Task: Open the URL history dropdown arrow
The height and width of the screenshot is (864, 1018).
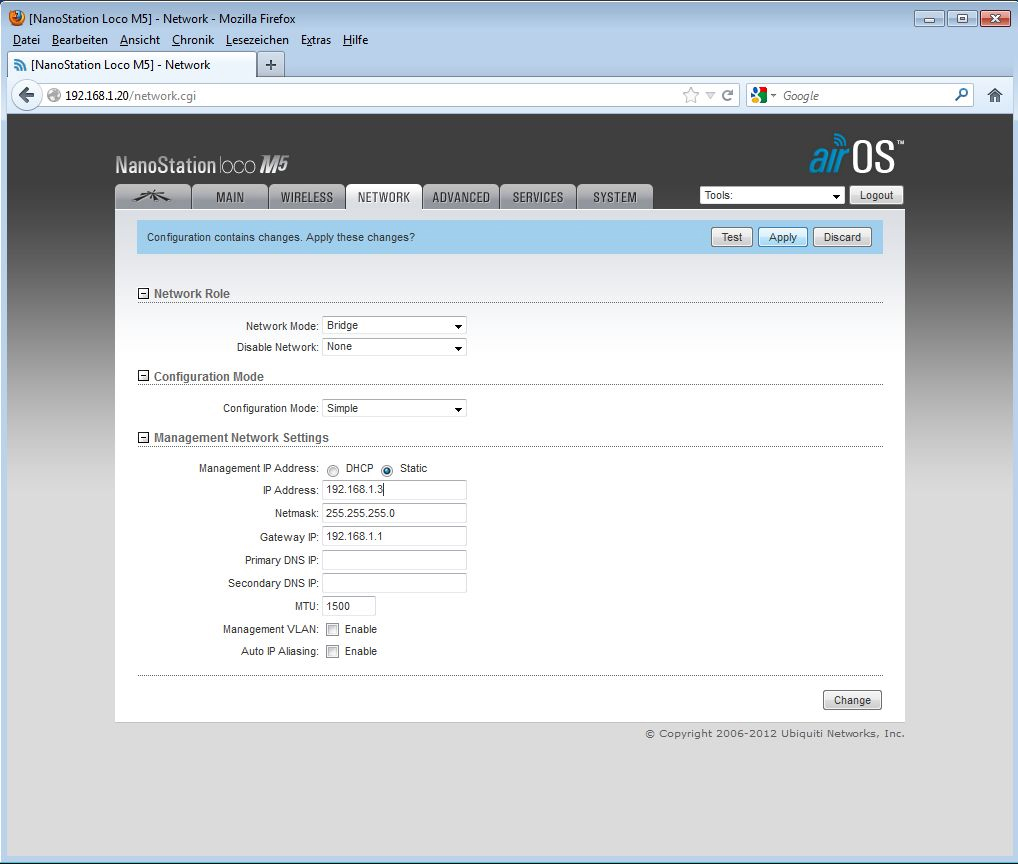Action: pyautogui.click(x=710, y=96)
